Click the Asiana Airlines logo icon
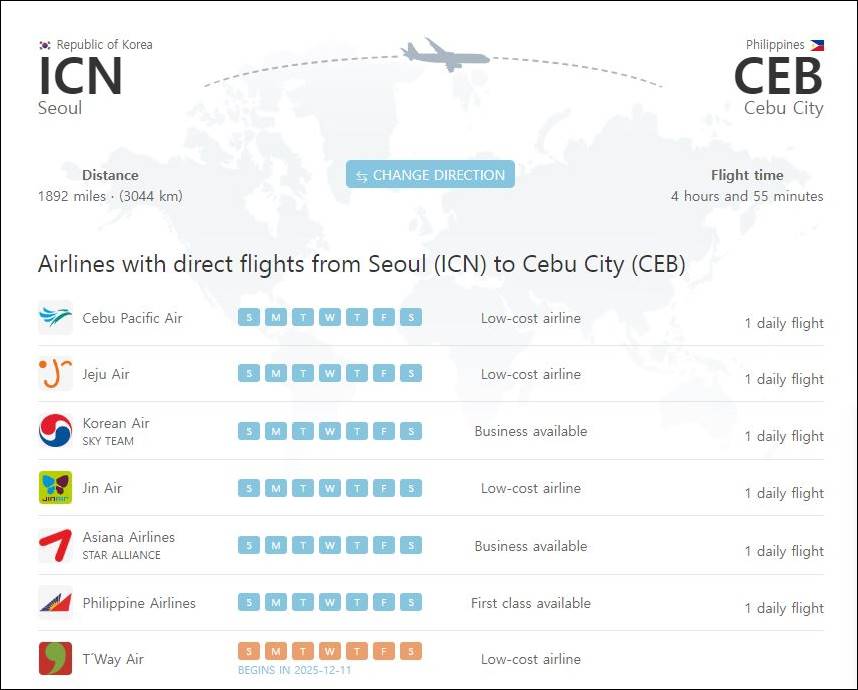Viewport: 858px width, 690px height. tap(55, 546)
